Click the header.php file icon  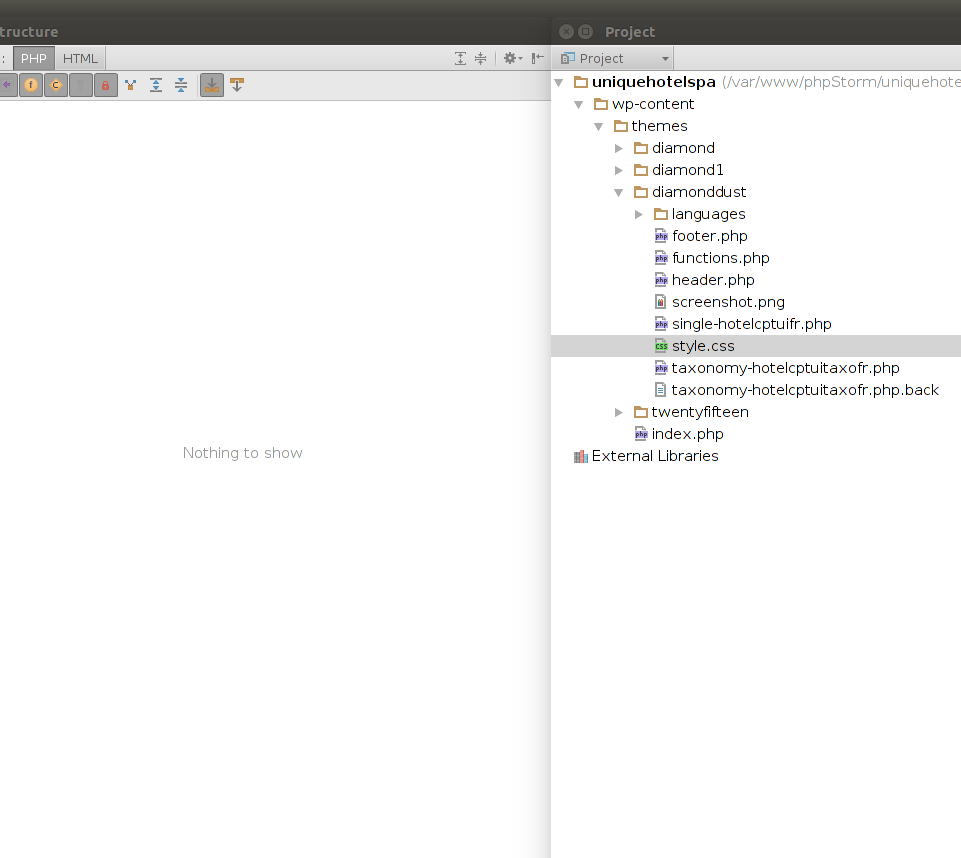coord(661,280)
